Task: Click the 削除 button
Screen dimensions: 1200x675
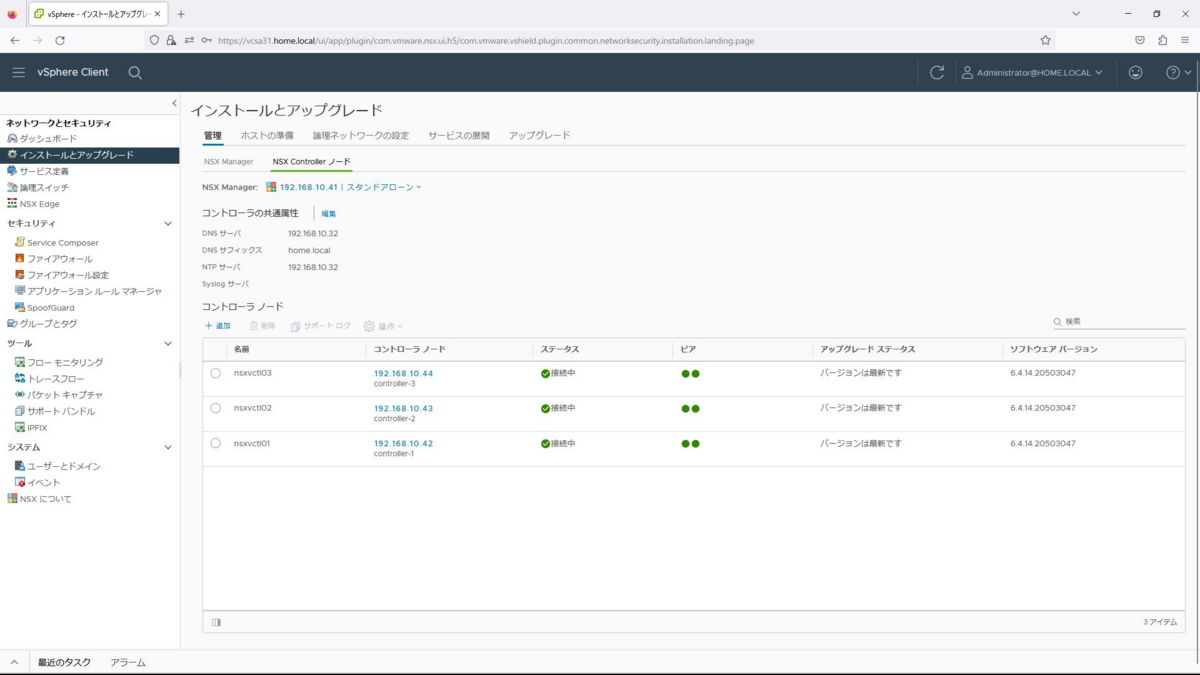Action: 262,326
